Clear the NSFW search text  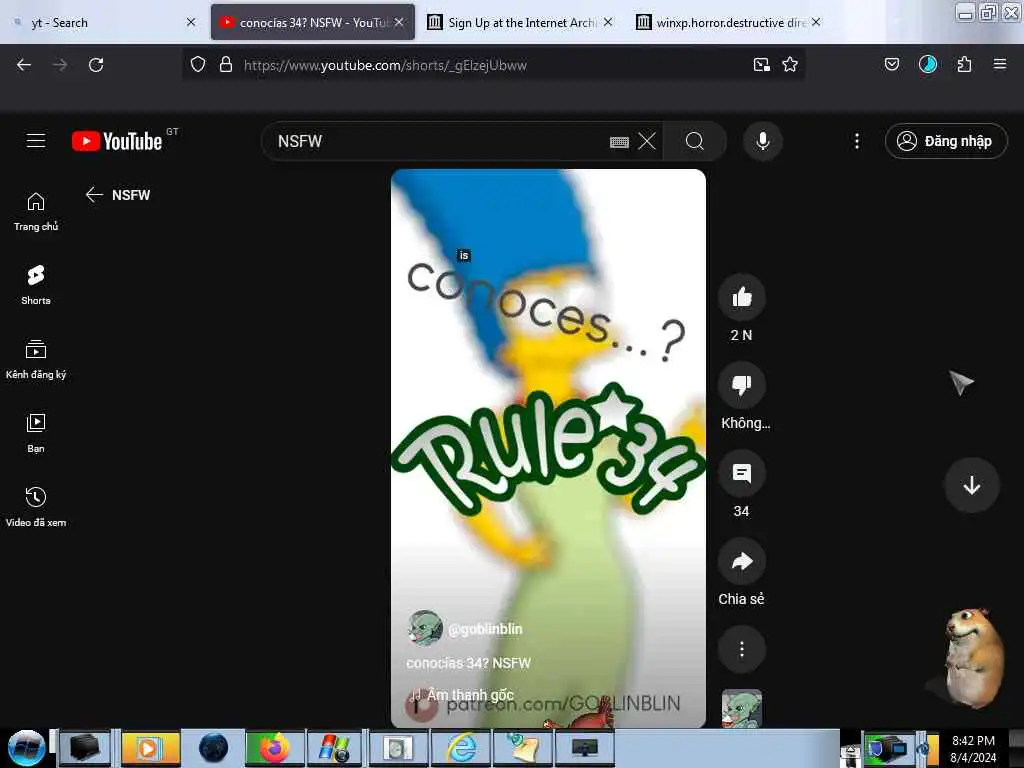pyautogui.click(x=647, y=141)
